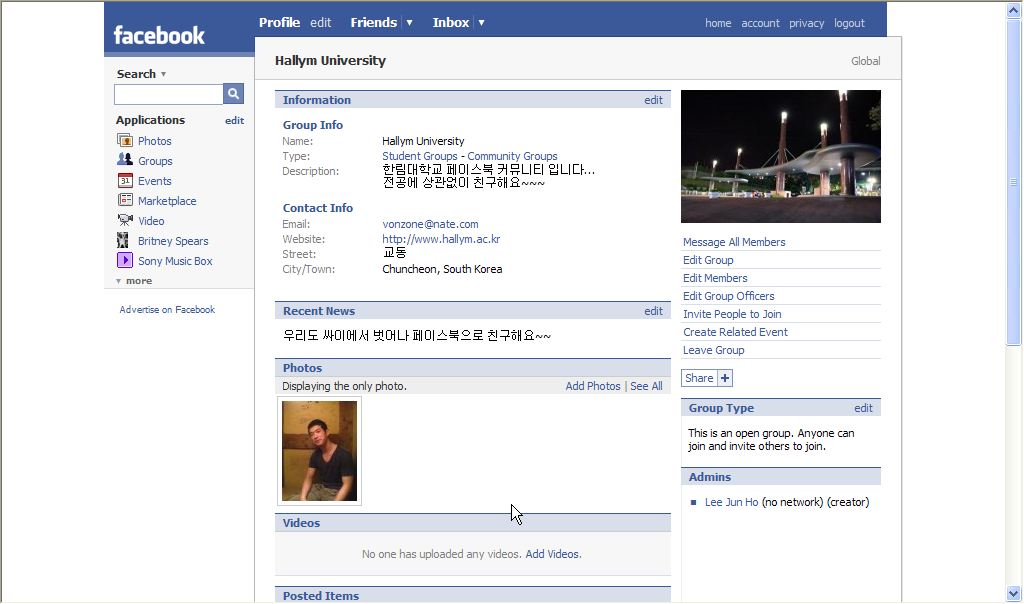Click Message All Members
The image size is (1024, 604).
(734, 242)
